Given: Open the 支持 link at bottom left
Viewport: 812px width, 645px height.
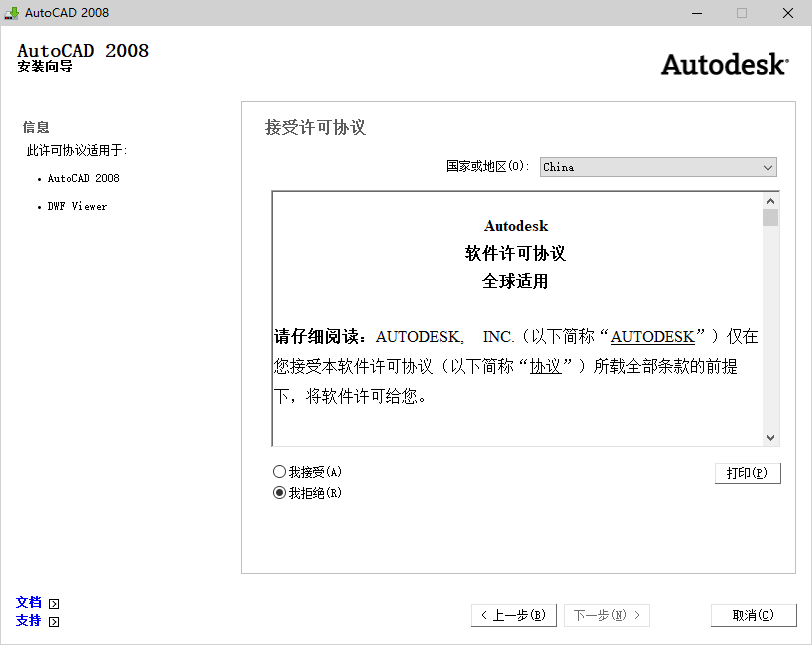Looking at the screenshot, I should tap(28, 621).
